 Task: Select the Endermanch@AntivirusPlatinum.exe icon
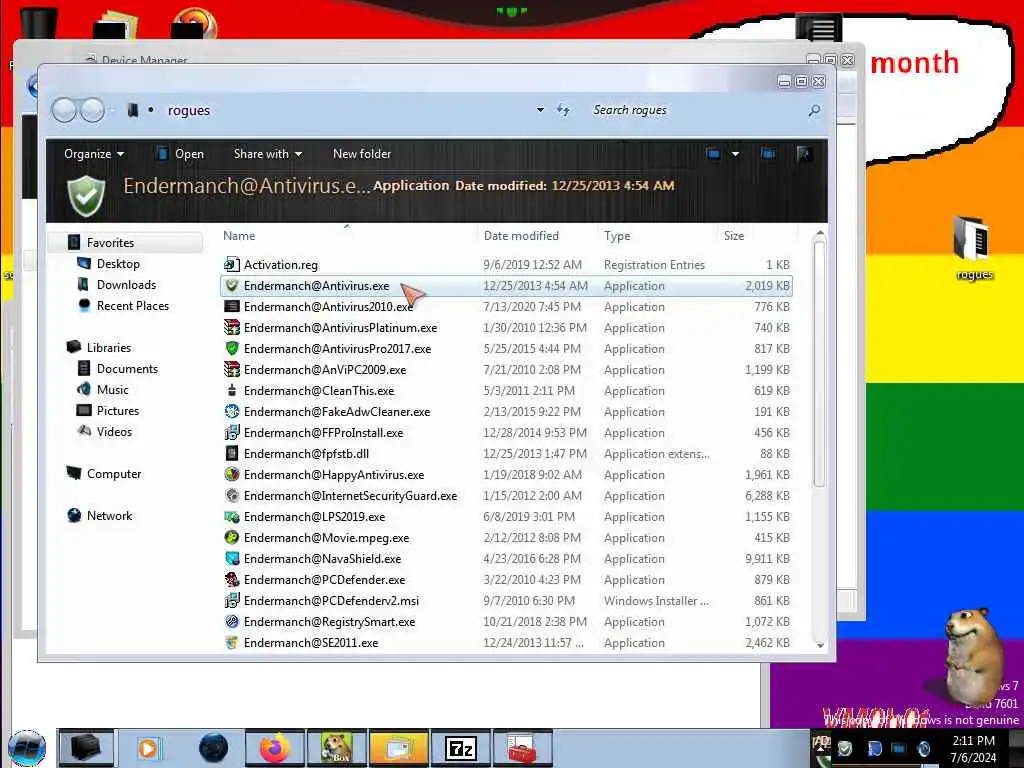coord(231,327)
